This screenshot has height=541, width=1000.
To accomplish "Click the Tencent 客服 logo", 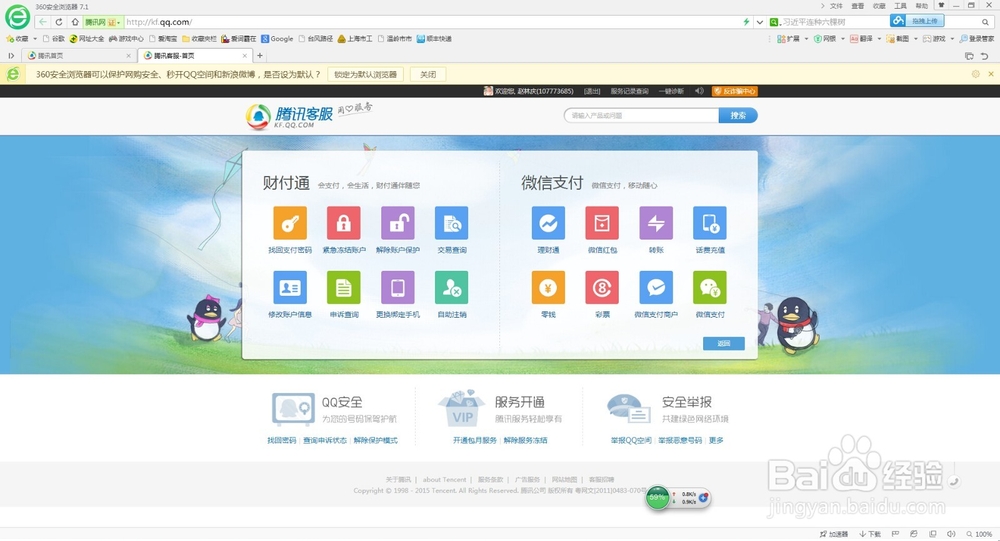I will 290,116.
